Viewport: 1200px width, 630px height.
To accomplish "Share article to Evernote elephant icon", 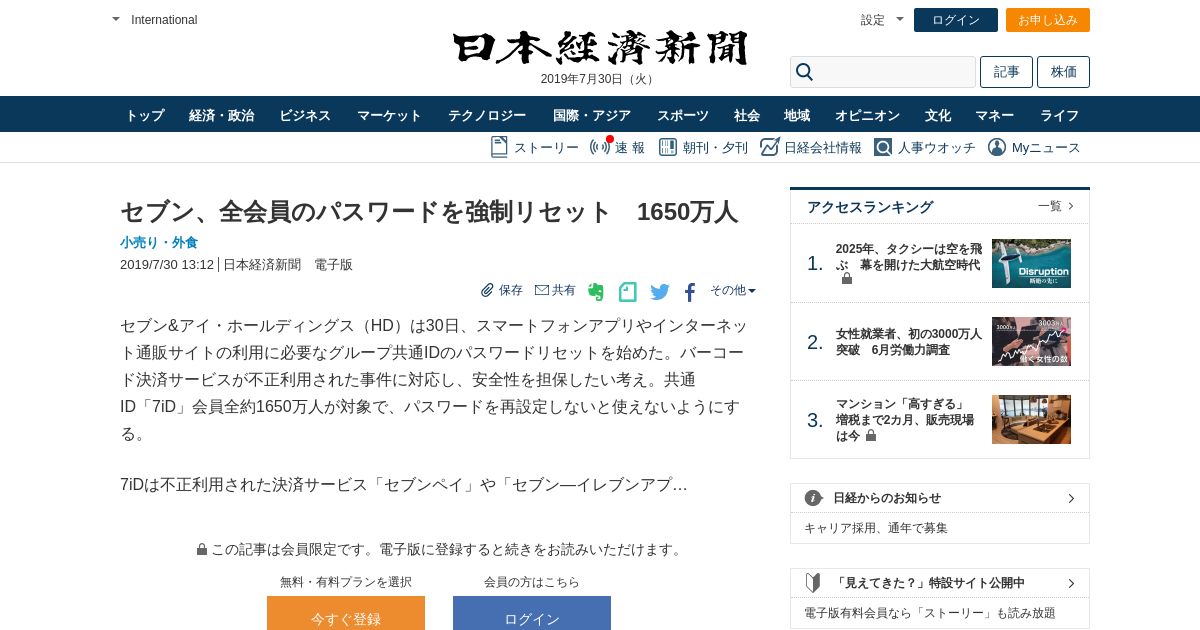I will 596,292.
